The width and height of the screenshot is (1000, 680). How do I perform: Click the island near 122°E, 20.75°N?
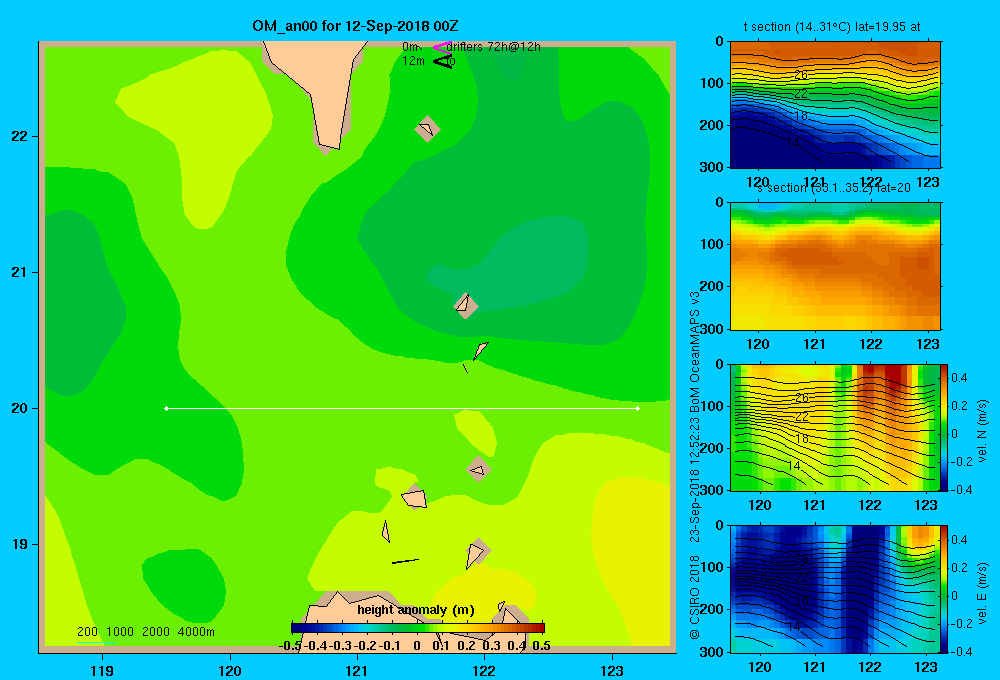[466, 306]
